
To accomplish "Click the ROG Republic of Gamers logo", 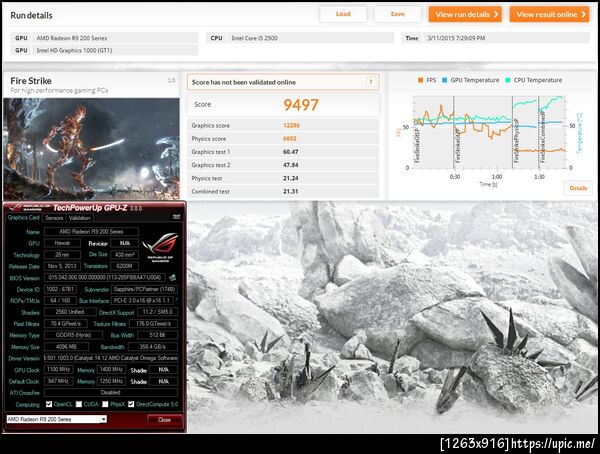I will tap(160, 247).
